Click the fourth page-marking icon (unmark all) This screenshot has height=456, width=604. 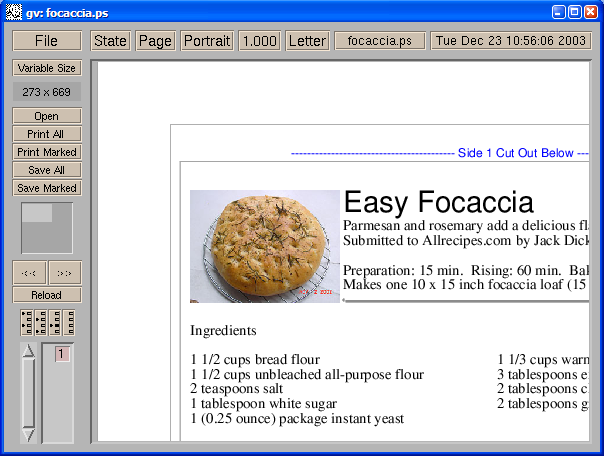(71, 322)
